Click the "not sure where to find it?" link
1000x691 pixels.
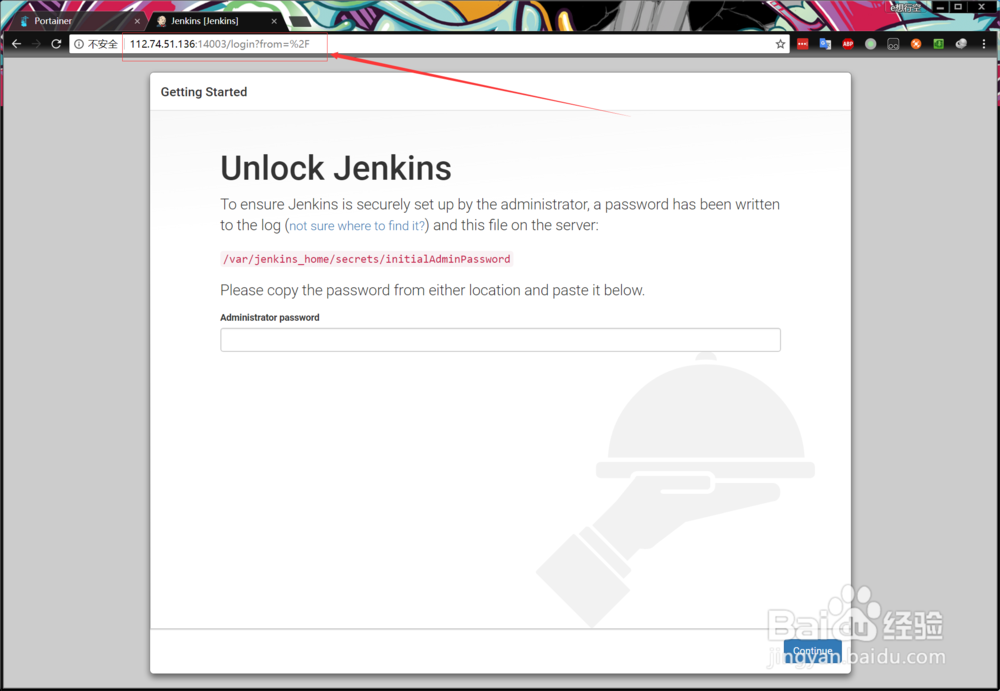tap(356, 225)
